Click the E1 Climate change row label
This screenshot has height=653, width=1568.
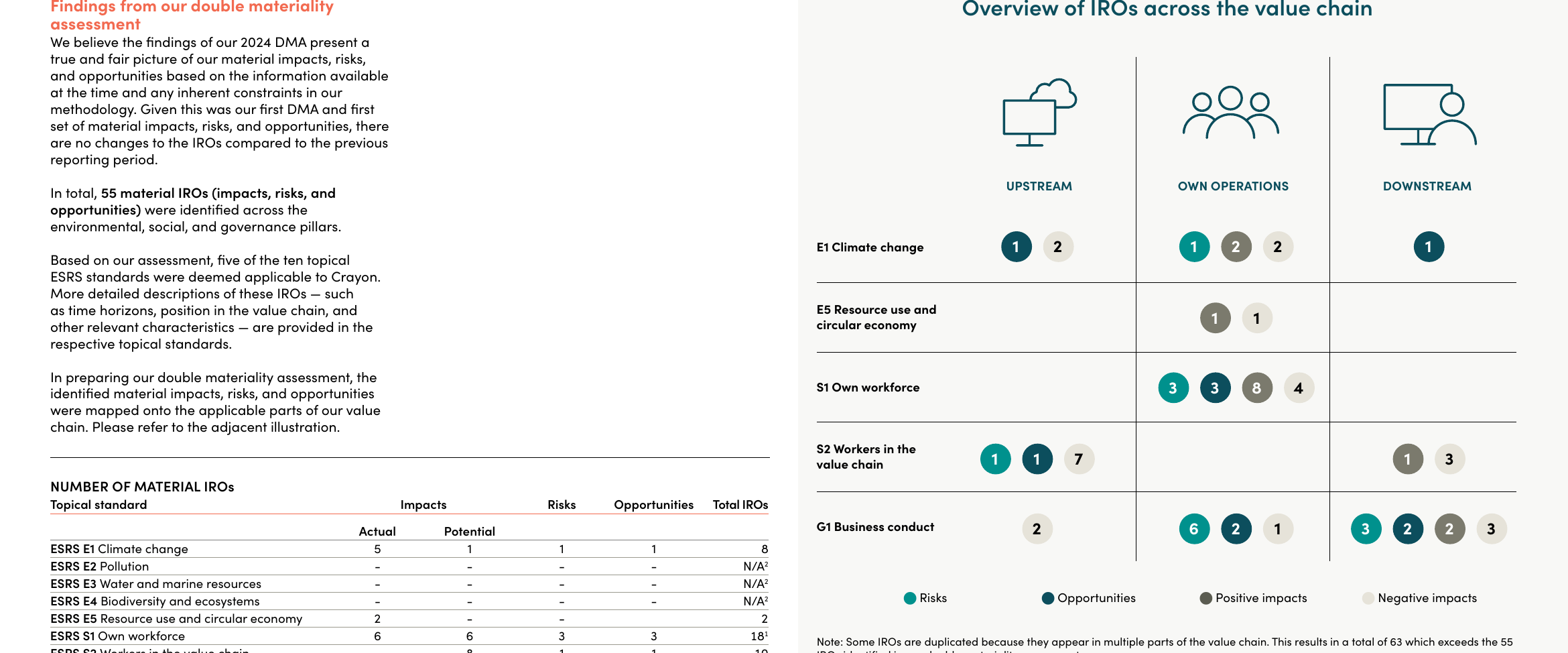(870, 247)
